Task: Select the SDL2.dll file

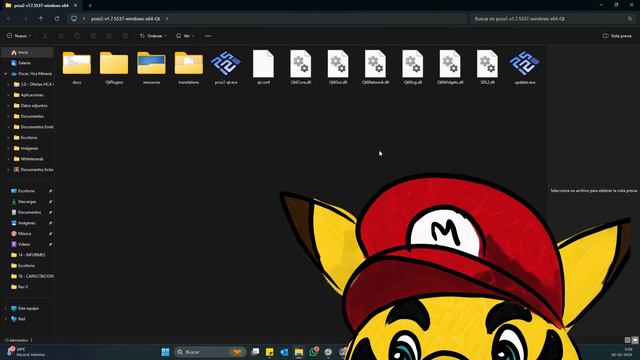Action: coord(487,67)
